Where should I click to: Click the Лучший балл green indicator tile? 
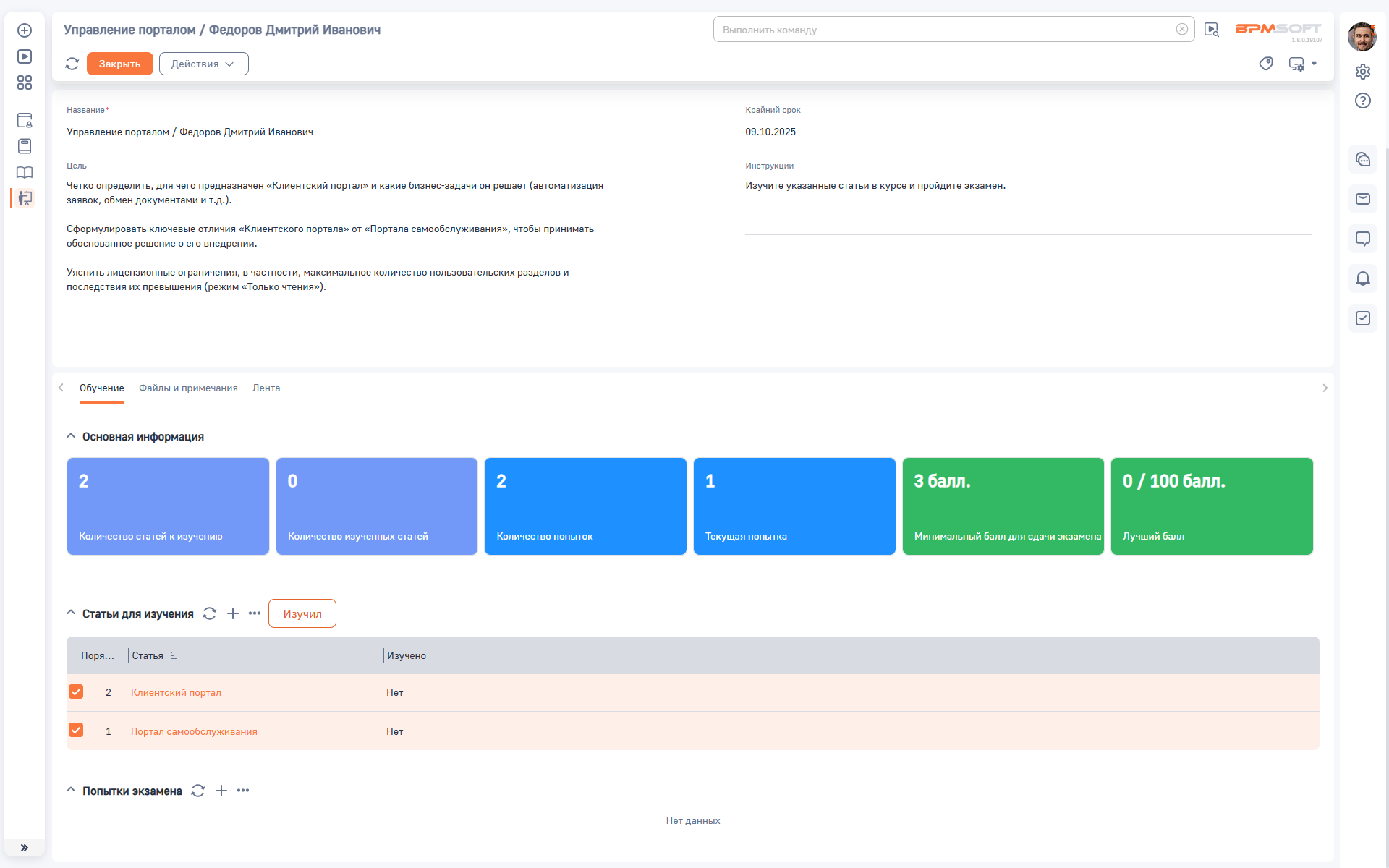pos(1211,506)
